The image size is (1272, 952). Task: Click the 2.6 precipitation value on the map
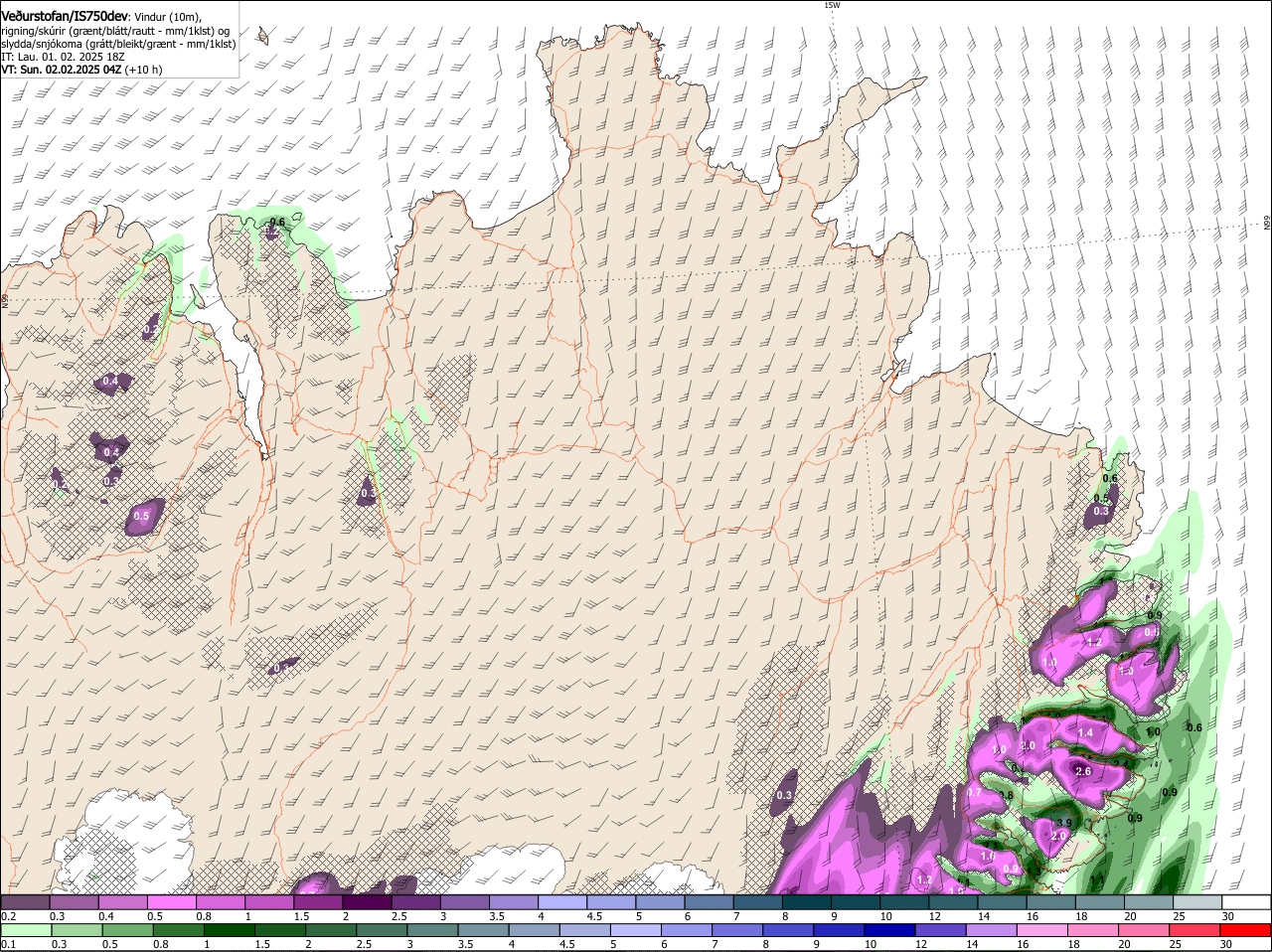(1083, 771)
